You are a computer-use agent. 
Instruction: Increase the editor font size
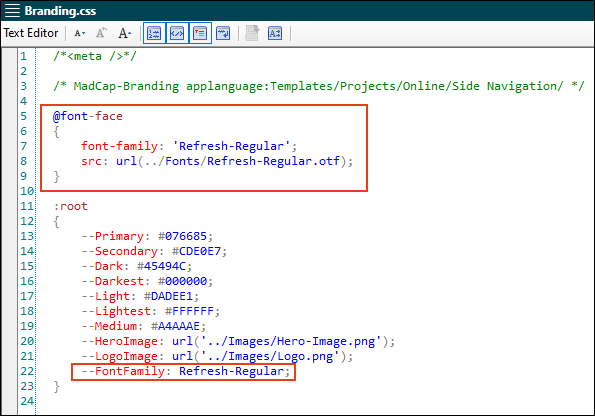tap(124, 33)
